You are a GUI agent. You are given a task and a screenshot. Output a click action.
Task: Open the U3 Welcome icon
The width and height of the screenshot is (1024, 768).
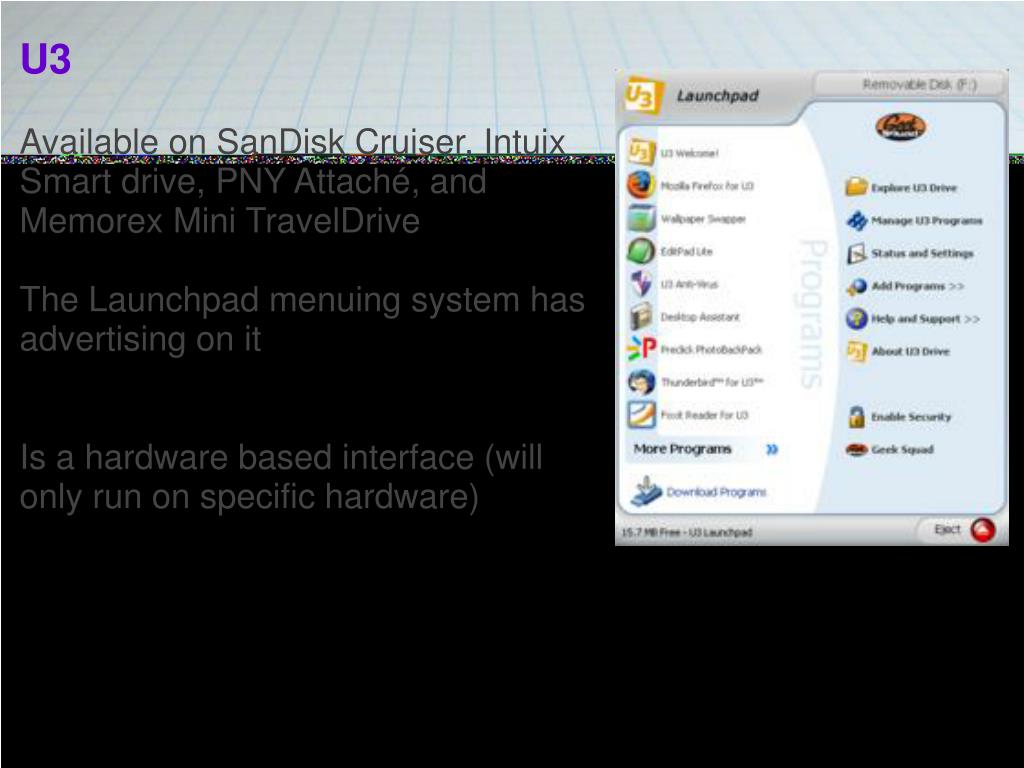(641, 152)
